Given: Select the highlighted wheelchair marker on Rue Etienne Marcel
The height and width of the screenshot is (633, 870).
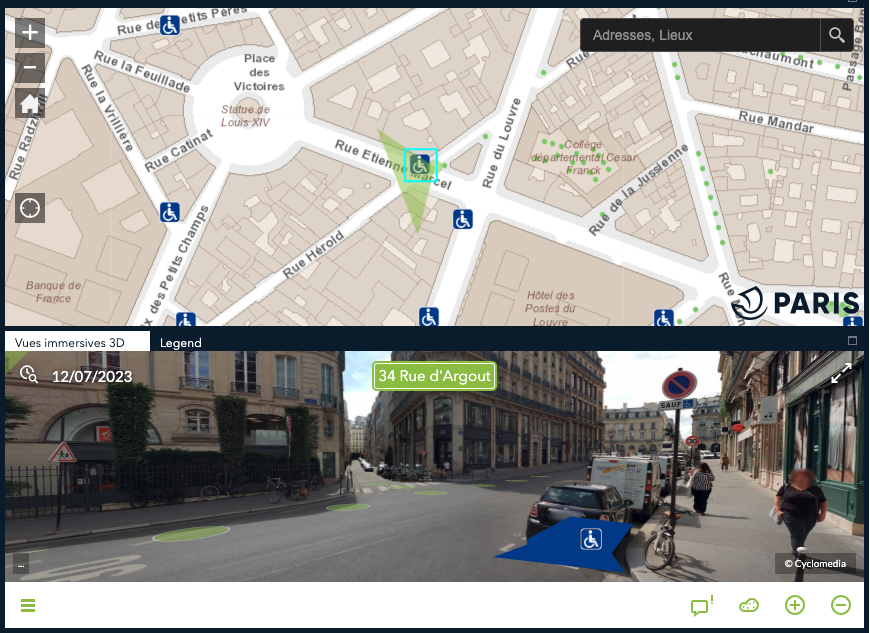Looking at the screenshot, I should pos(421,165).
